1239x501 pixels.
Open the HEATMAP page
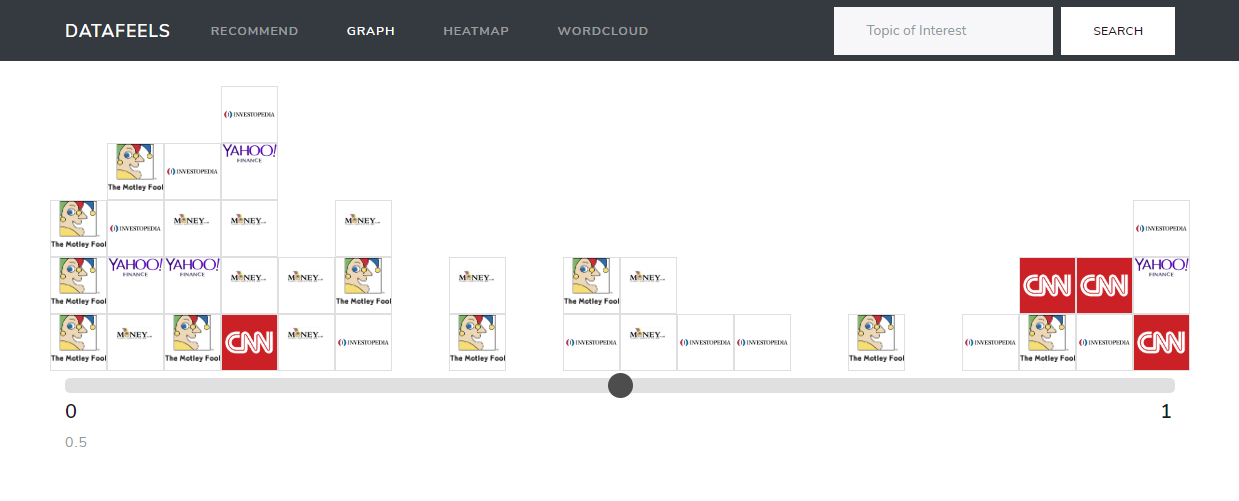476,31
